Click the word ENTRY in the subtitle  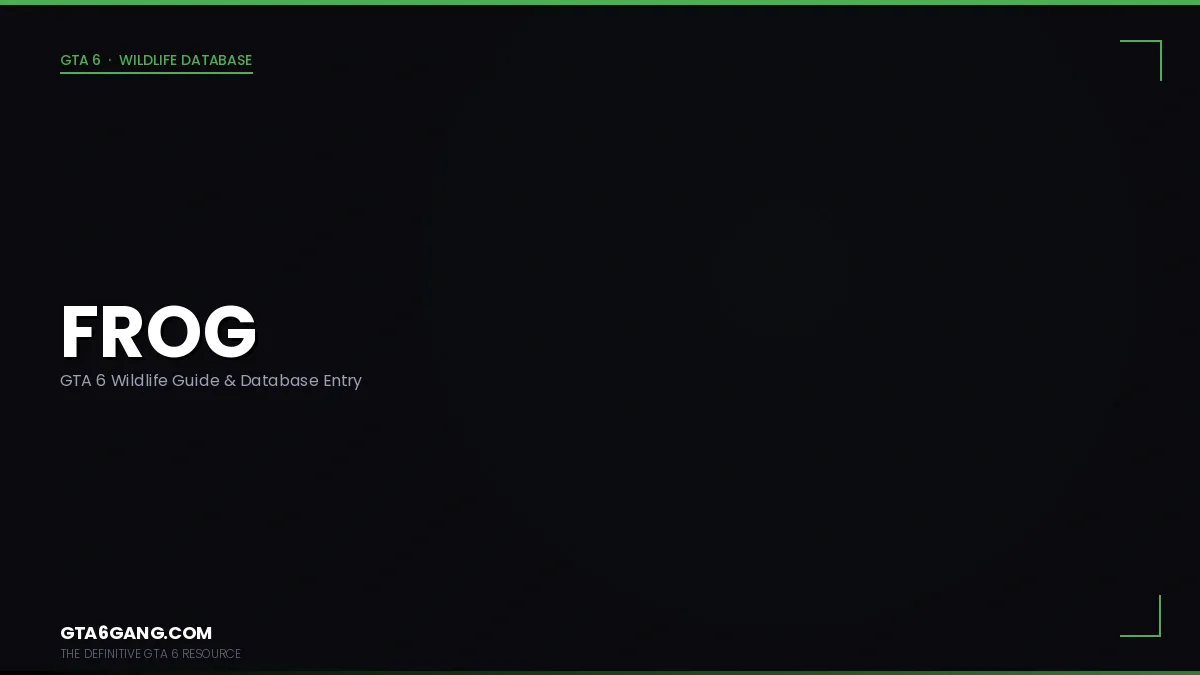(x=342, y=381)
